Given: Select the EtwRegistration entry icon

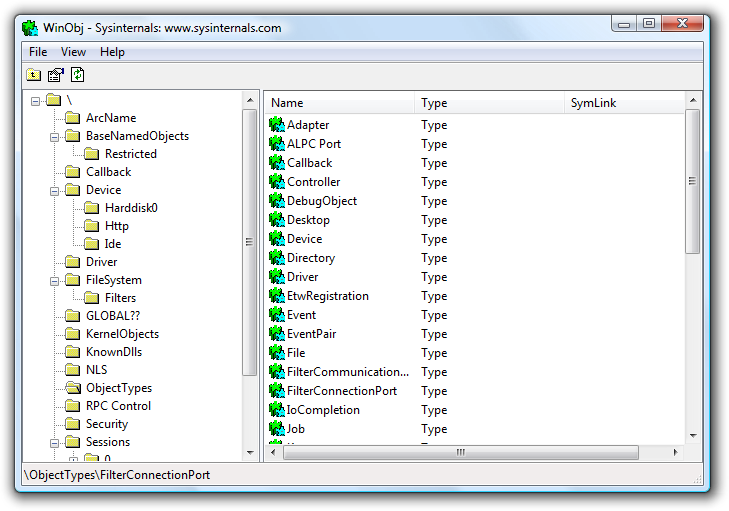Looking at the screenshot, I should point(277,296).
